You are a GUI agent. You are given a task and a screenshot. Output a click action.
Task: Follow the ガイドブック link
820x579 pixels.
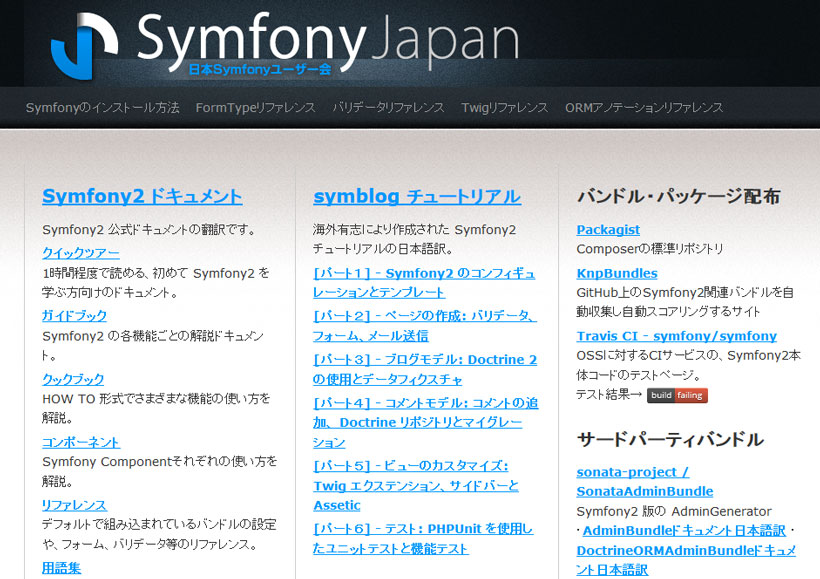pos(74,315)
